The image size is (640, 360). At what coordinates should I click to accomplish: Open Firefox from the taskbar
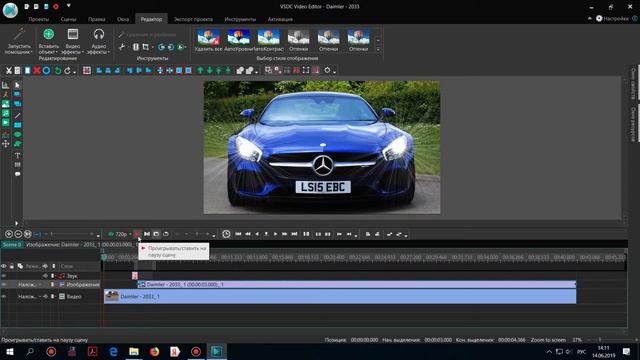(x=154, y=351)
